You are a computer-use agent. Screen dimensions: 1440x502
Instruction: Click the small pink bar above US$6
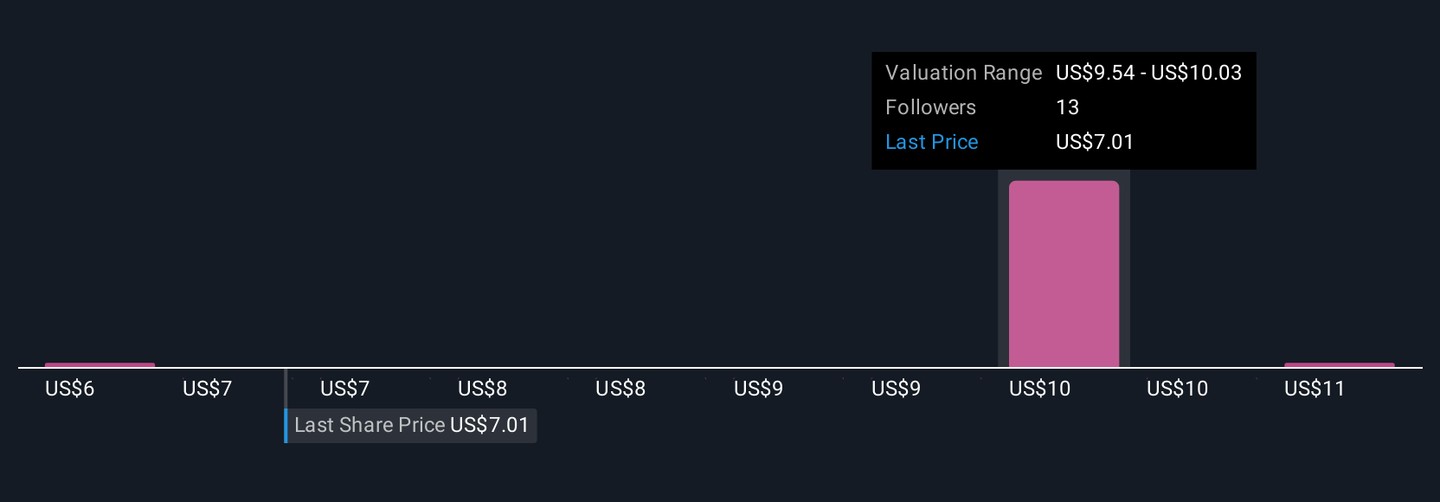click(x=100, y=365)
